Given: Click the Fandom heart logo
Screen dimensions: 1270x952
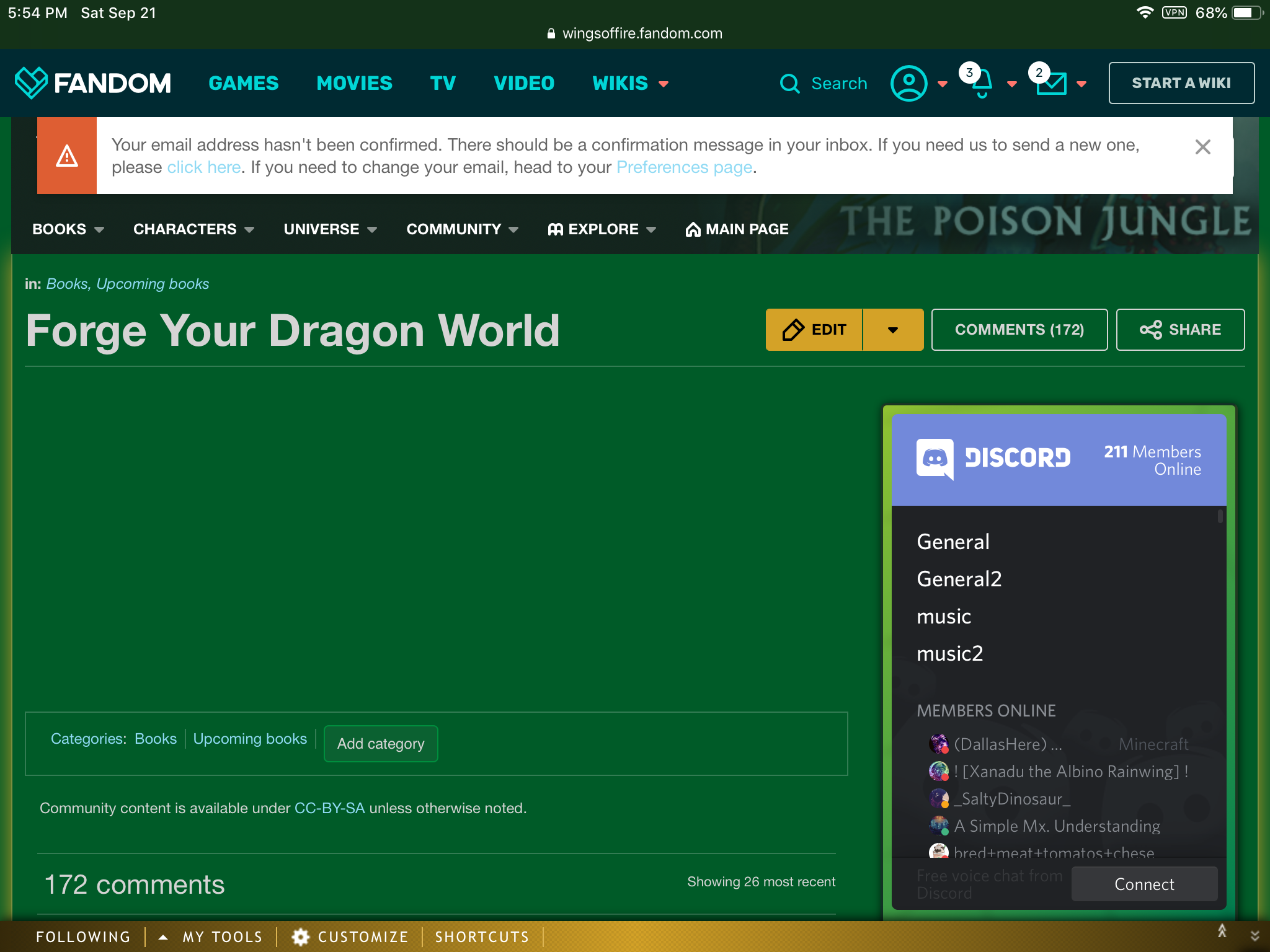Looking at the screenshot, I should tap(31, 83).
